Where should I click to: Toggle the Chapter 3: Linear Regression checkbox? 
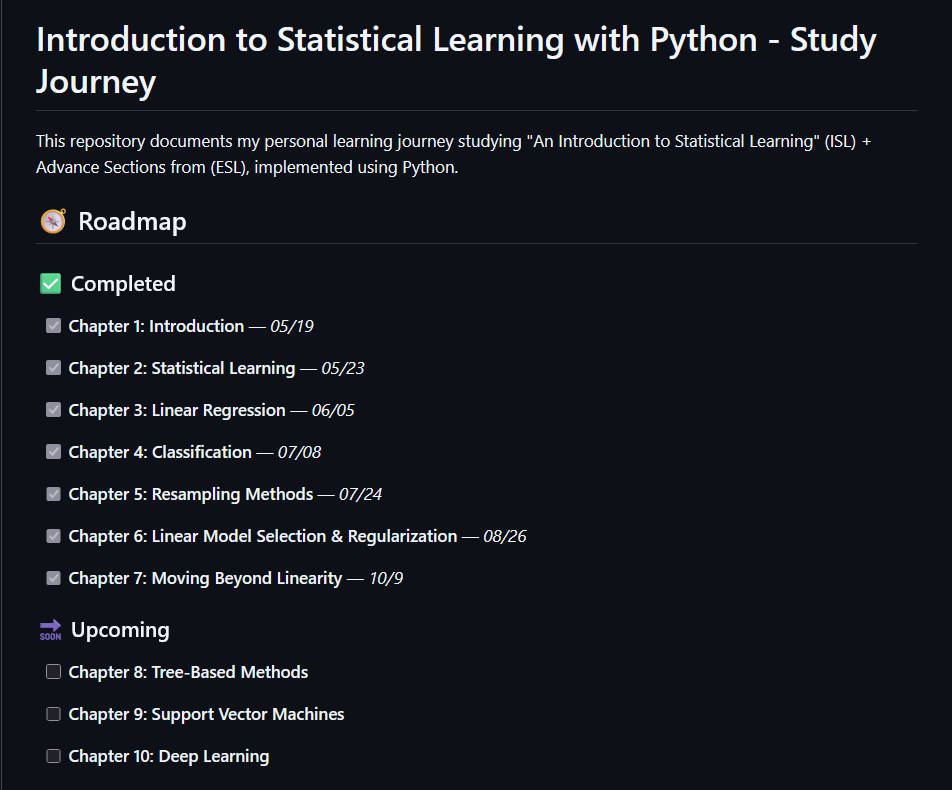click(x=53, y=409)
